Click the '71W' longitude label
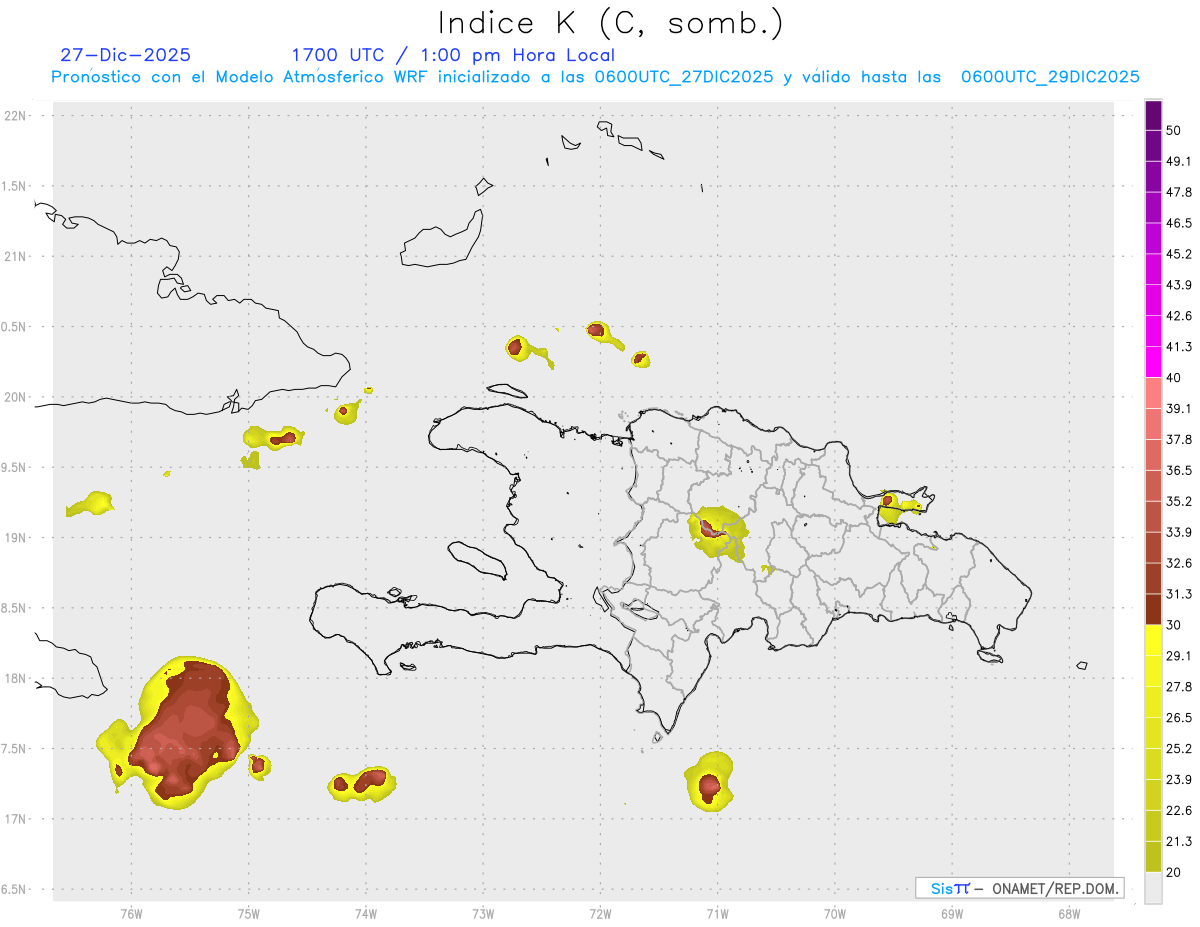The height and width of the screenshot is (927, 1200). tap(717, 914)
